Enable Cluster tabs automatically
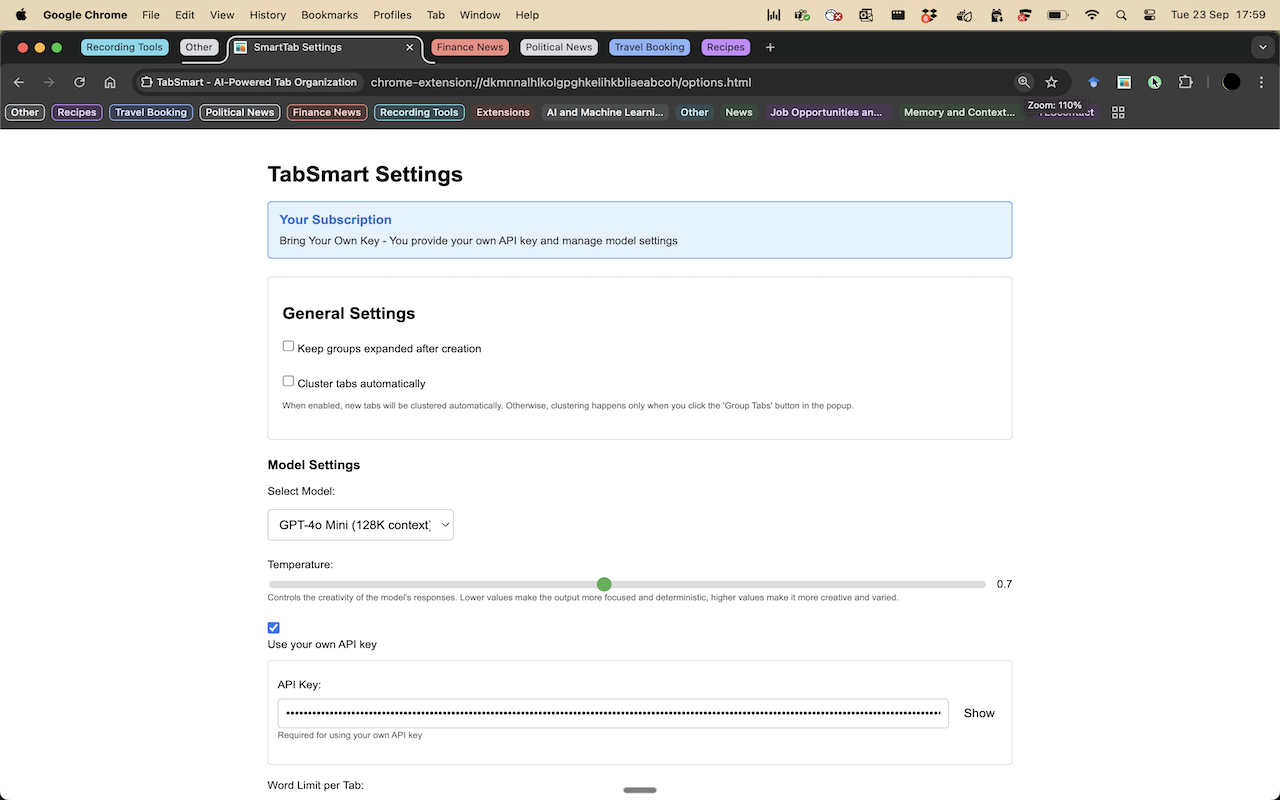Screen dimensions: 1280x800 [x=288, y=381]
